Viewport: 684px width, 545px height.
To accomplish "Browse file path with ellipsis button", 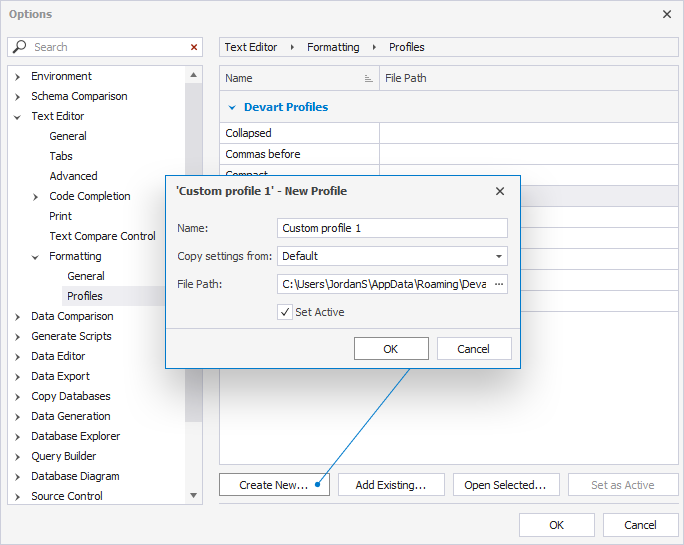I will [499, 284].
